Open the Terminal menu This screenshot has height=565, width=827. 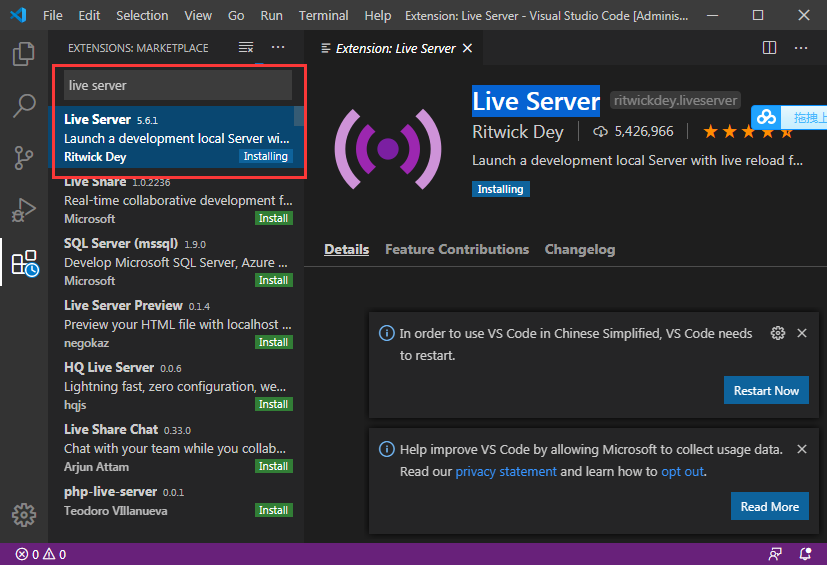click(323, 15)
